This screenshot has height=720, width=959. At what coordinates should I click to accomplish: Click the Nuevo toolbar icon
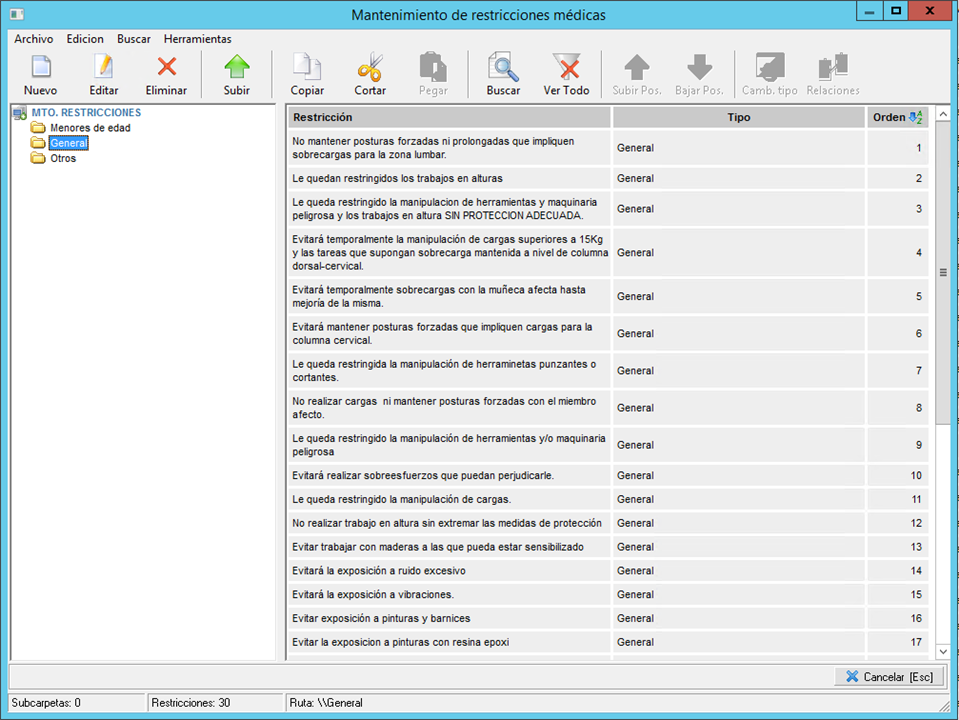40,68
